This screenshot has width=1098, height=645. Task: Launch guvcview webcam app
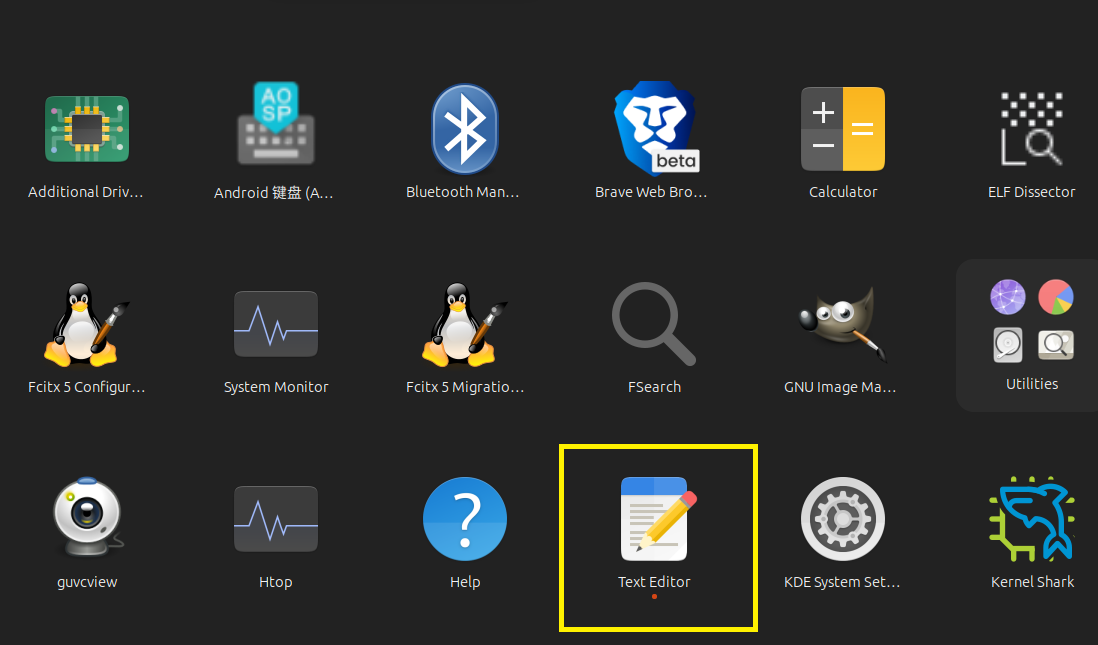87,517
